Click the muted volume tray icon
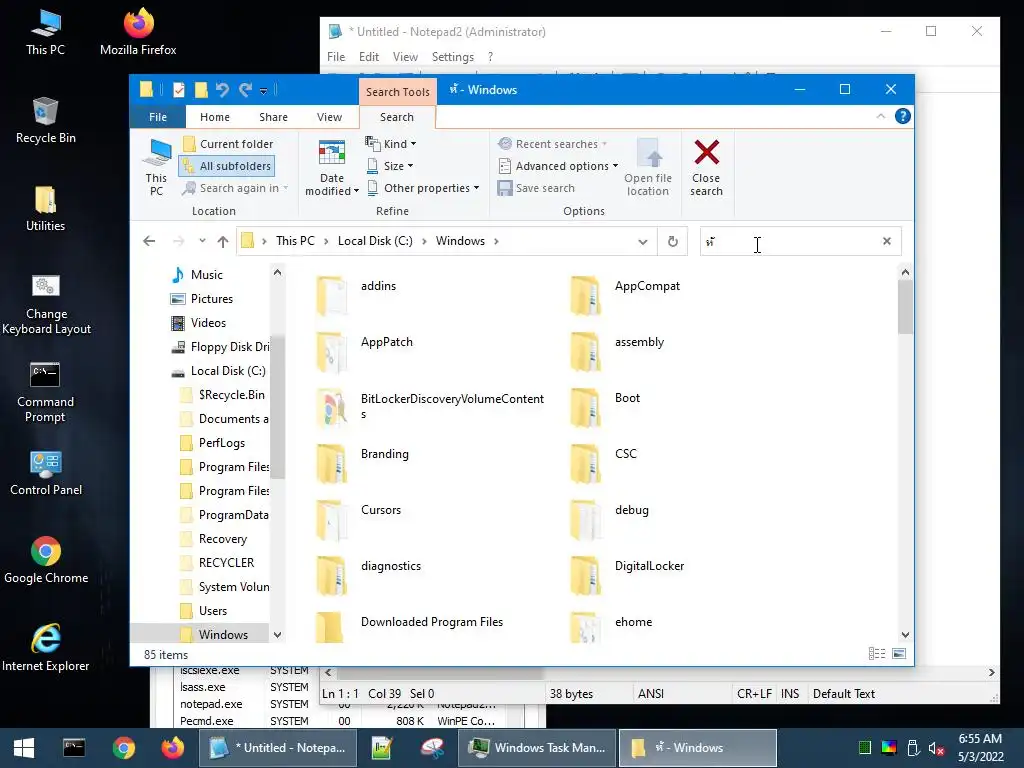 (x=936, y=748)
